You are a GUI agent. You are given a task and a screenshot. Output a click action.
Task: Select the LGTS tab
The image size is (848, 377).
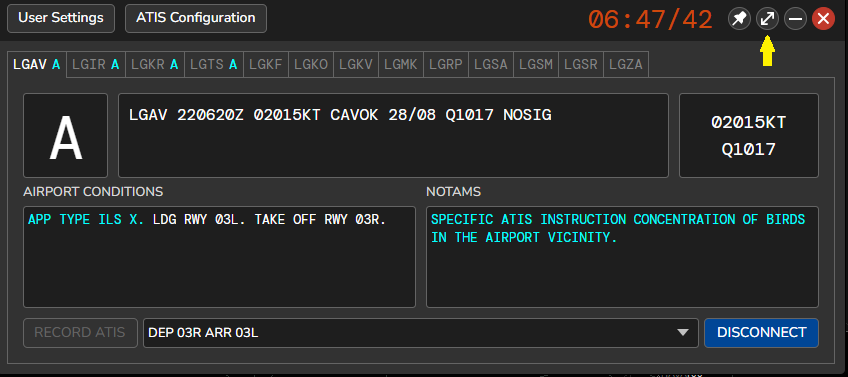pos(214,65)
